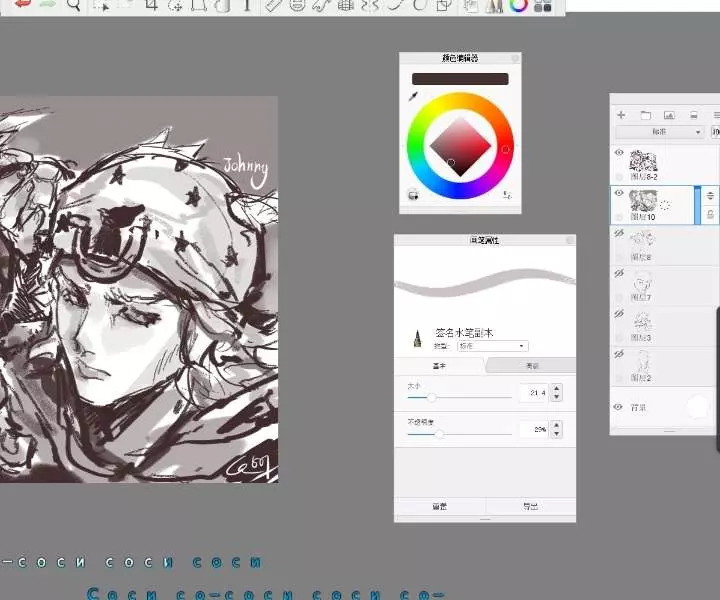Image resolution: width=720 pixels, height=600 pixels.
Task: Enable the Perspective guides tool
Action: [x=345, y=6]
